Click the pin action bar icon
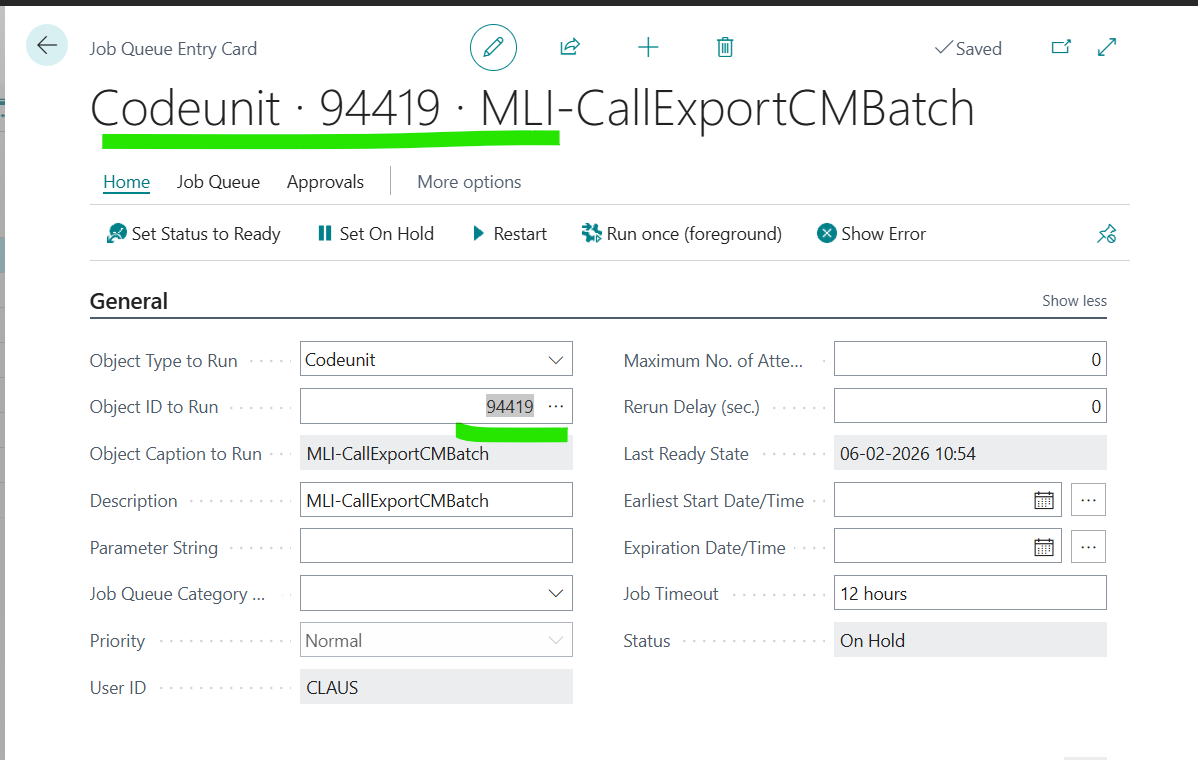This screenshot has height=760, width=1198. 1106,234
